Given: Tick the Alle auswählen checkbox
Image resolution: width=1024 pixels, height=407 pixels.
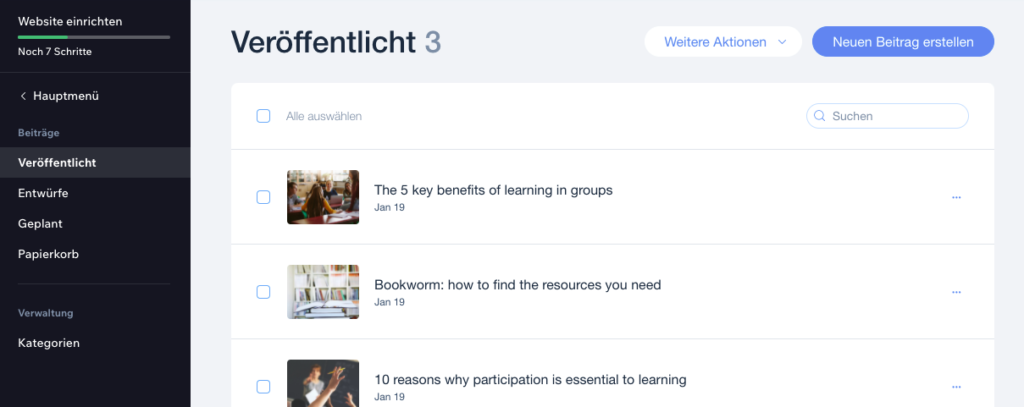Looking at the screenshot, I should [x=264, y=116].
